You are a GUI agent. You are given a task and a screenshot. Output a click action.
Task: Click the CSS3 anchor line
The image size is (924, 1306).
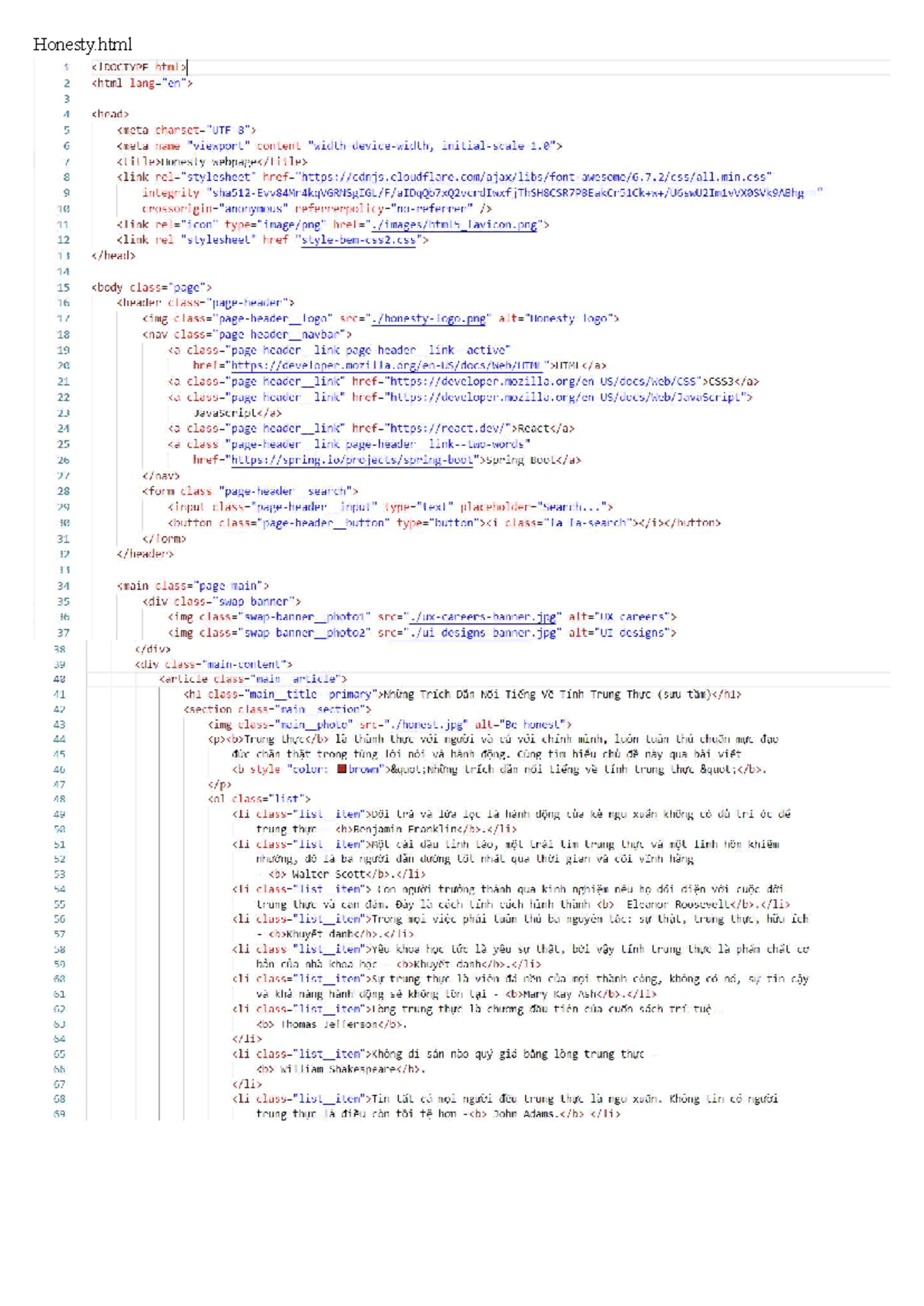pos(463,381)
